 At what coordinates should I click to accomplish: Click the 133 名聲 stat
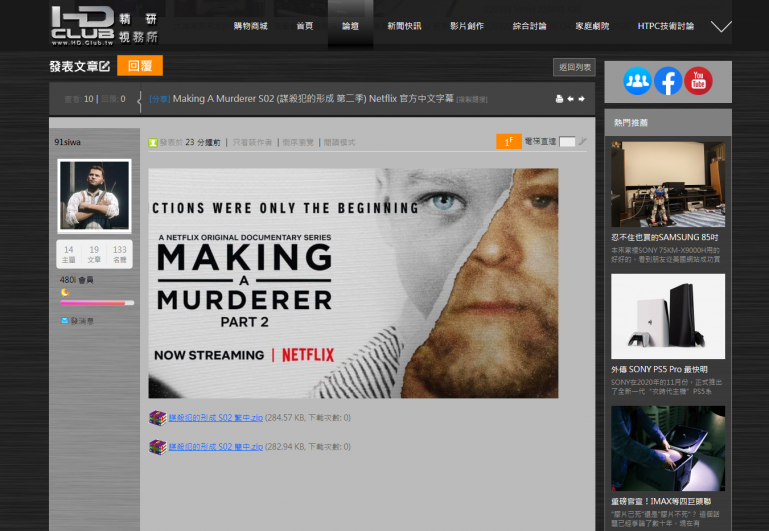[x=120, y=254]
